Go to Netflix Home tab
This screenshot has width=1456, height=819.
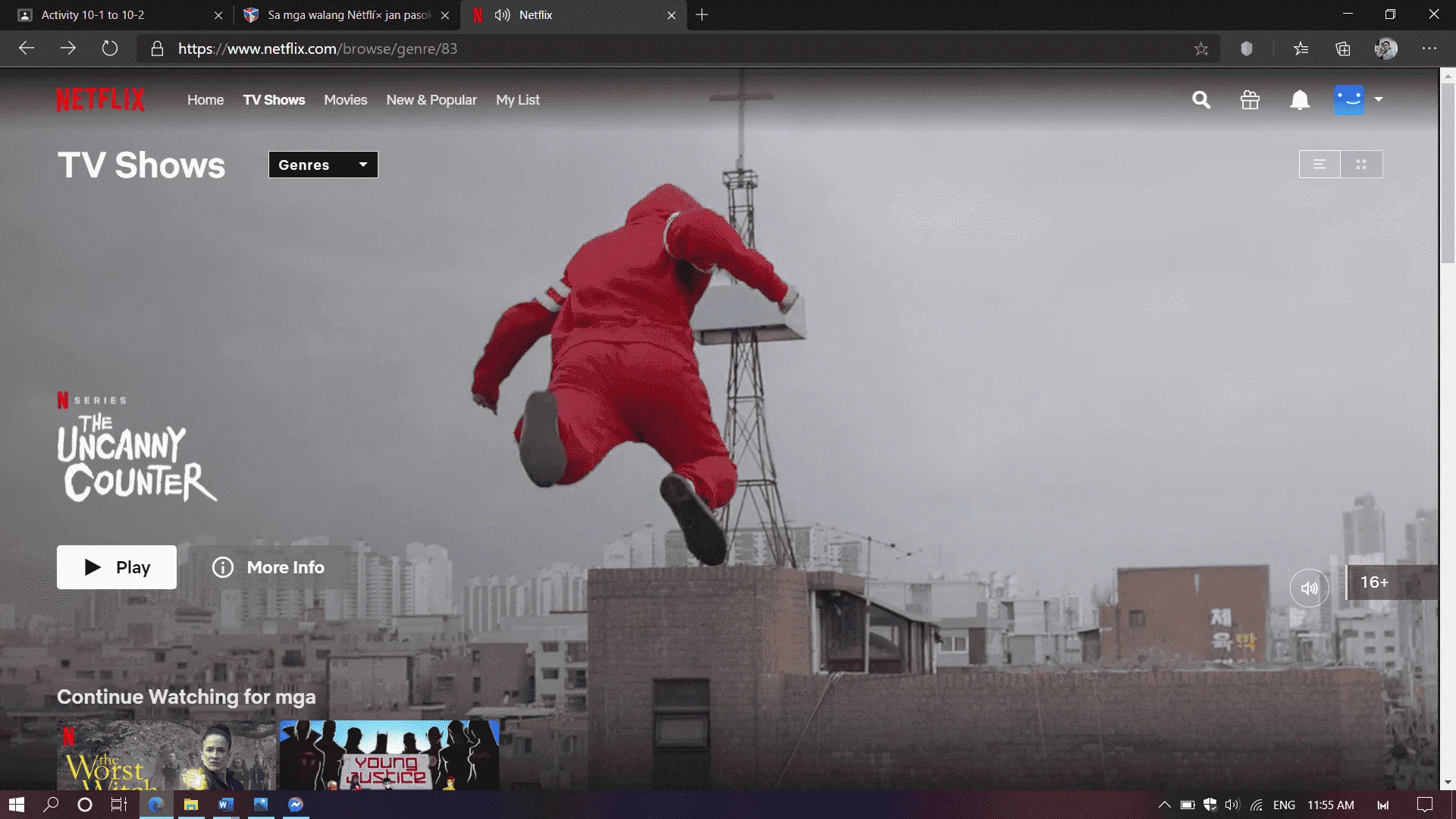tap(206, 100)
